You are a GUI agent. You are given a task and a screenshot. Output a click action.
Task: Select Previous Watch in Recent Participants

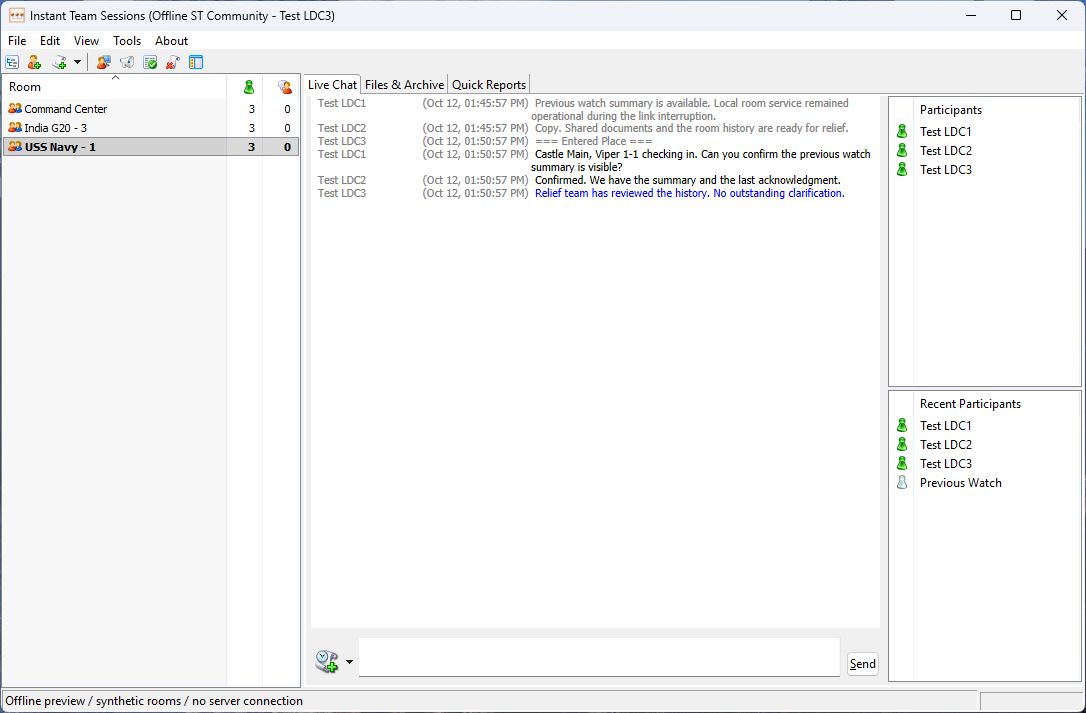click(961, 483)
